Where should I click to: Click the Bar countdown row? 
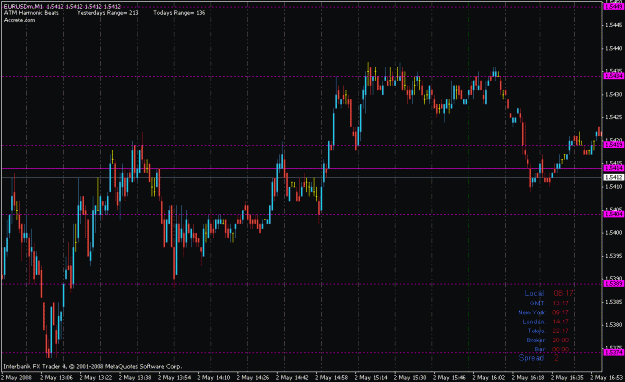(x=552, y=349)
